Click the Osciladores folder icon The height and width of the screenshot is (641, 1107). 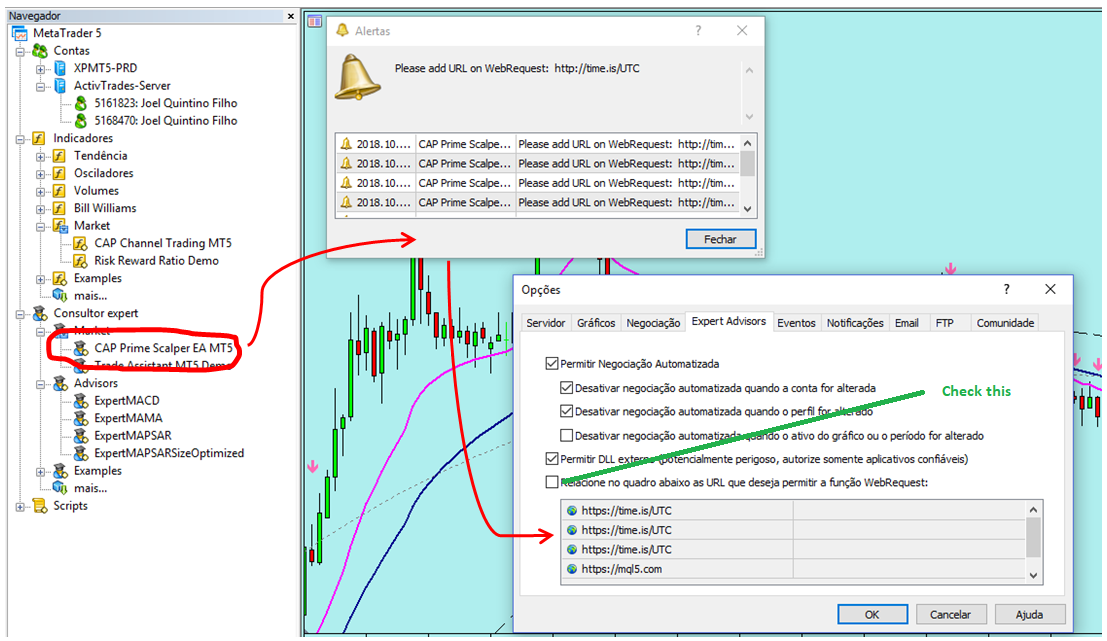click(60, 174)
